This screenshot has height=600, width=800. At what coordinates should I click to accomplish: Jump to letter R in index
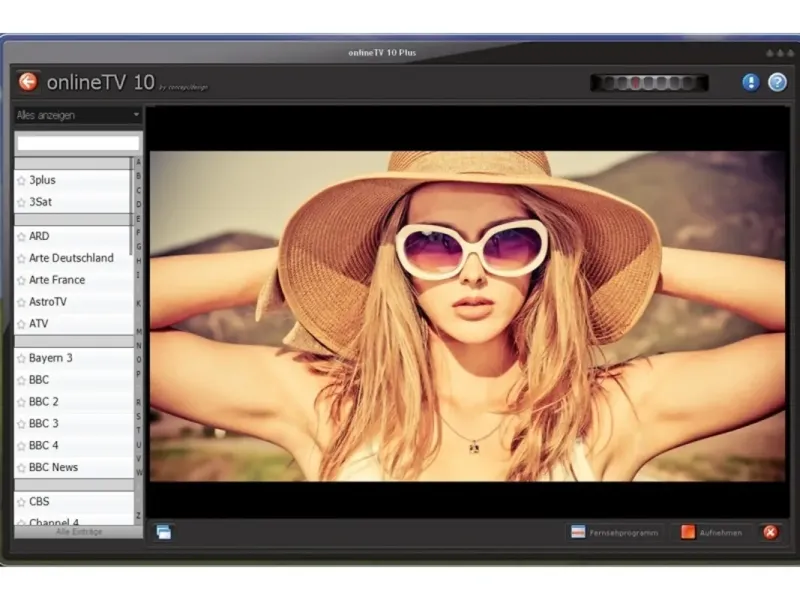(138, 403)
